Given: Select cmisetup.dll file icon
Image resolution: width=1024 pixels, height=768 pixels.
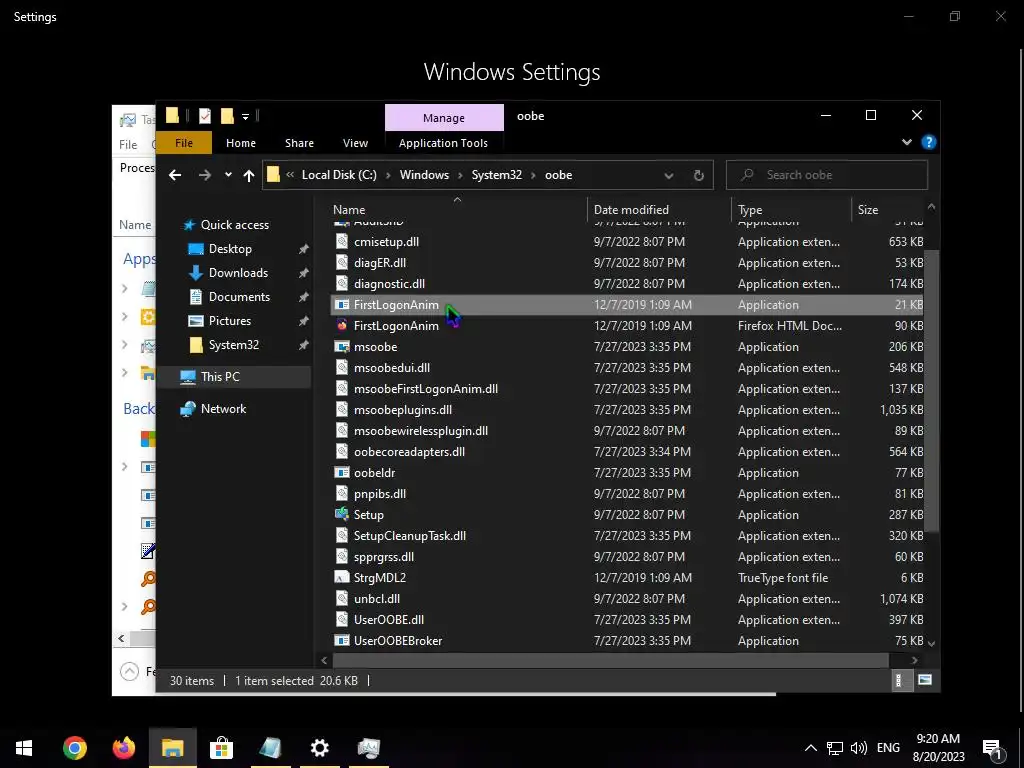Looking at the screenshot, I should (342, 242).
